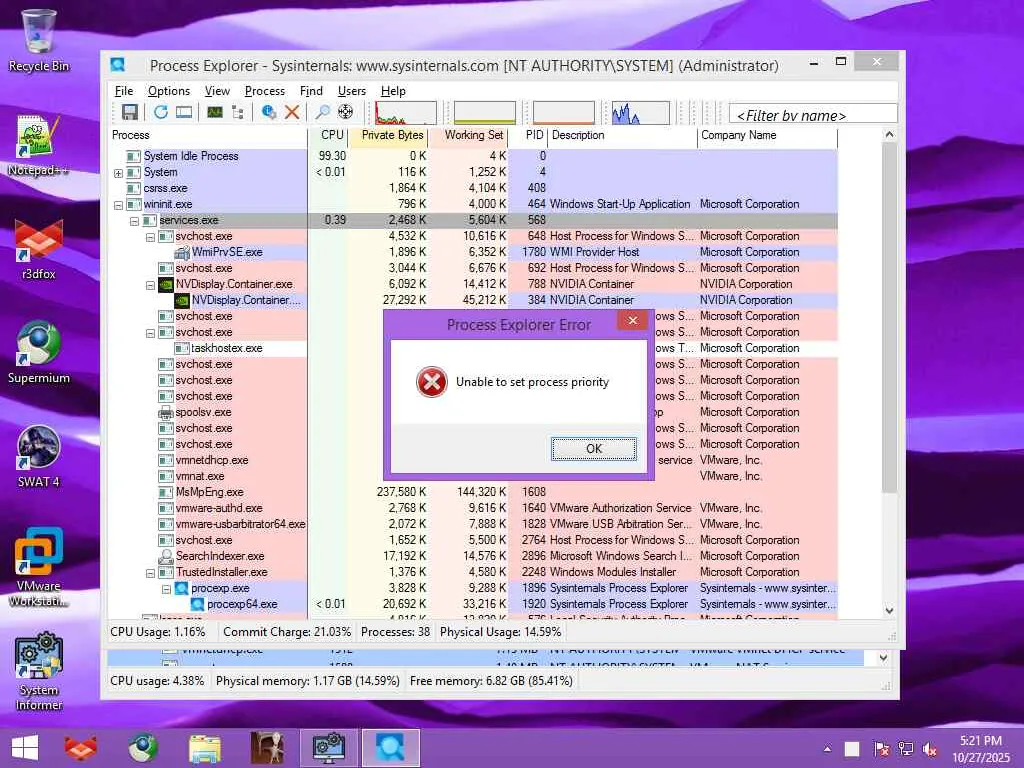The image size is (1024, 768).
Task: Click the CPU usage mini graph
Action: [406, 113]
